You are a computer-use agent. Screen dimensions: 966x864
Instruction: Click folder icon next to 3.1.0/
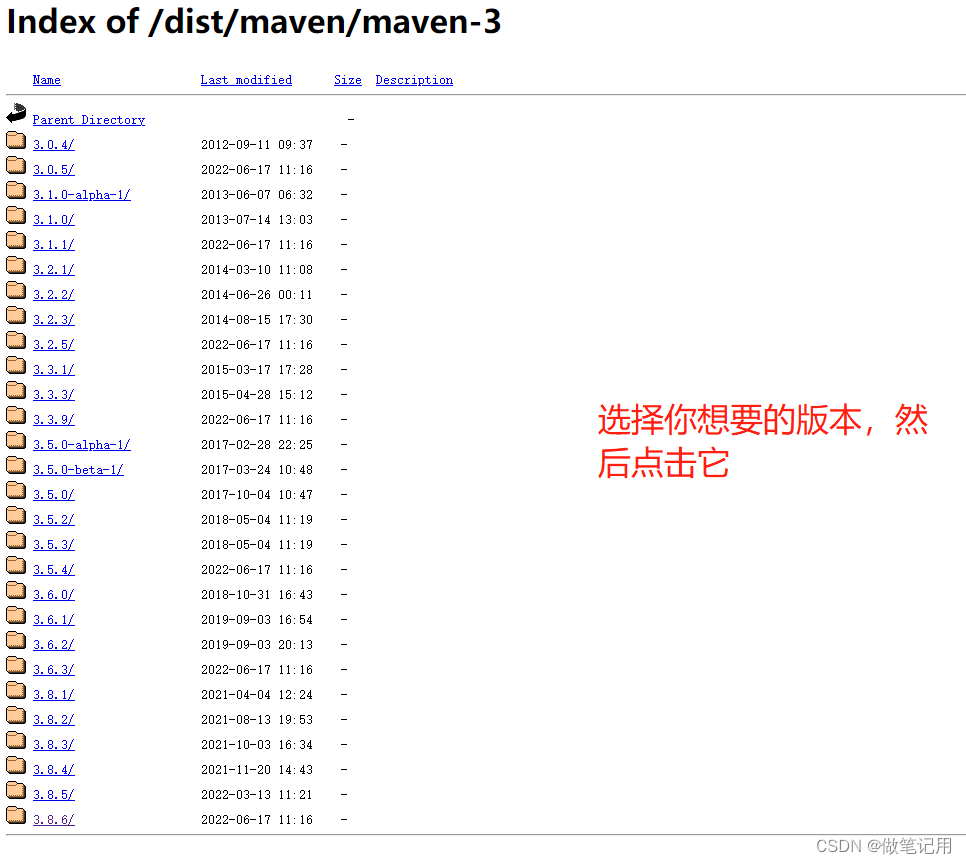16,215
